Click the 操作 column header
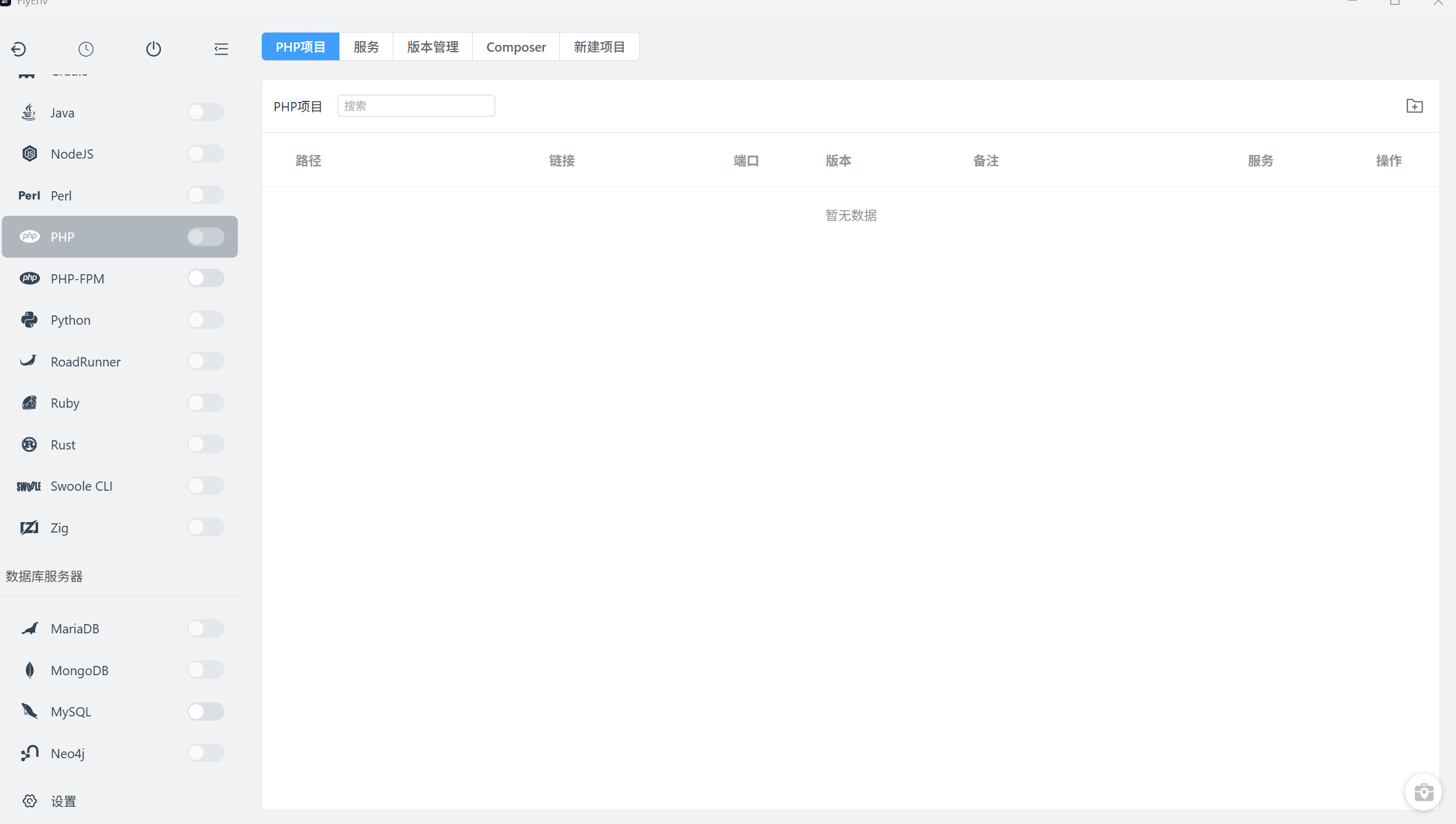1456x824 pixels. (1389, 160)
